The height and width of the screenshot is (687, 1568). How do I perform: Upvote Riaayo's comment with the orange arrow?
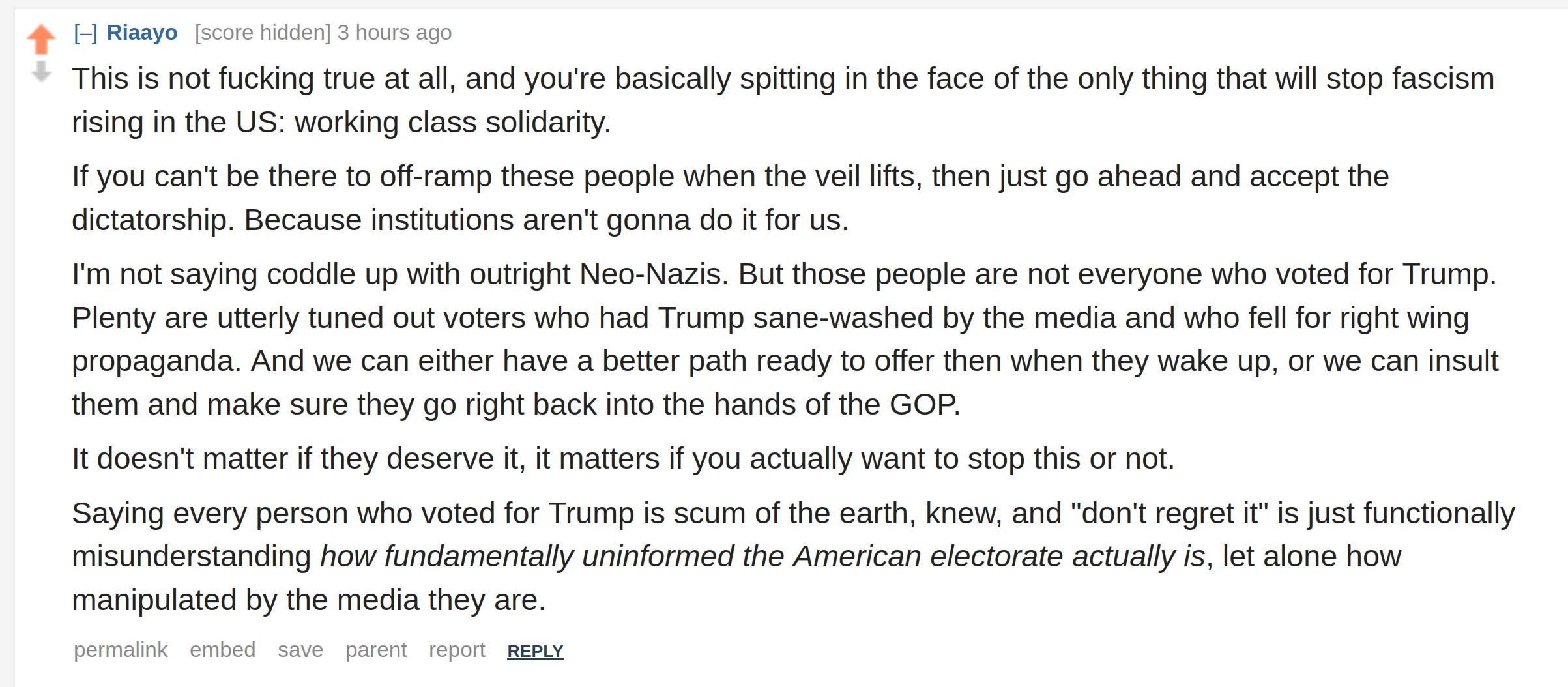(x=41, y=39)
